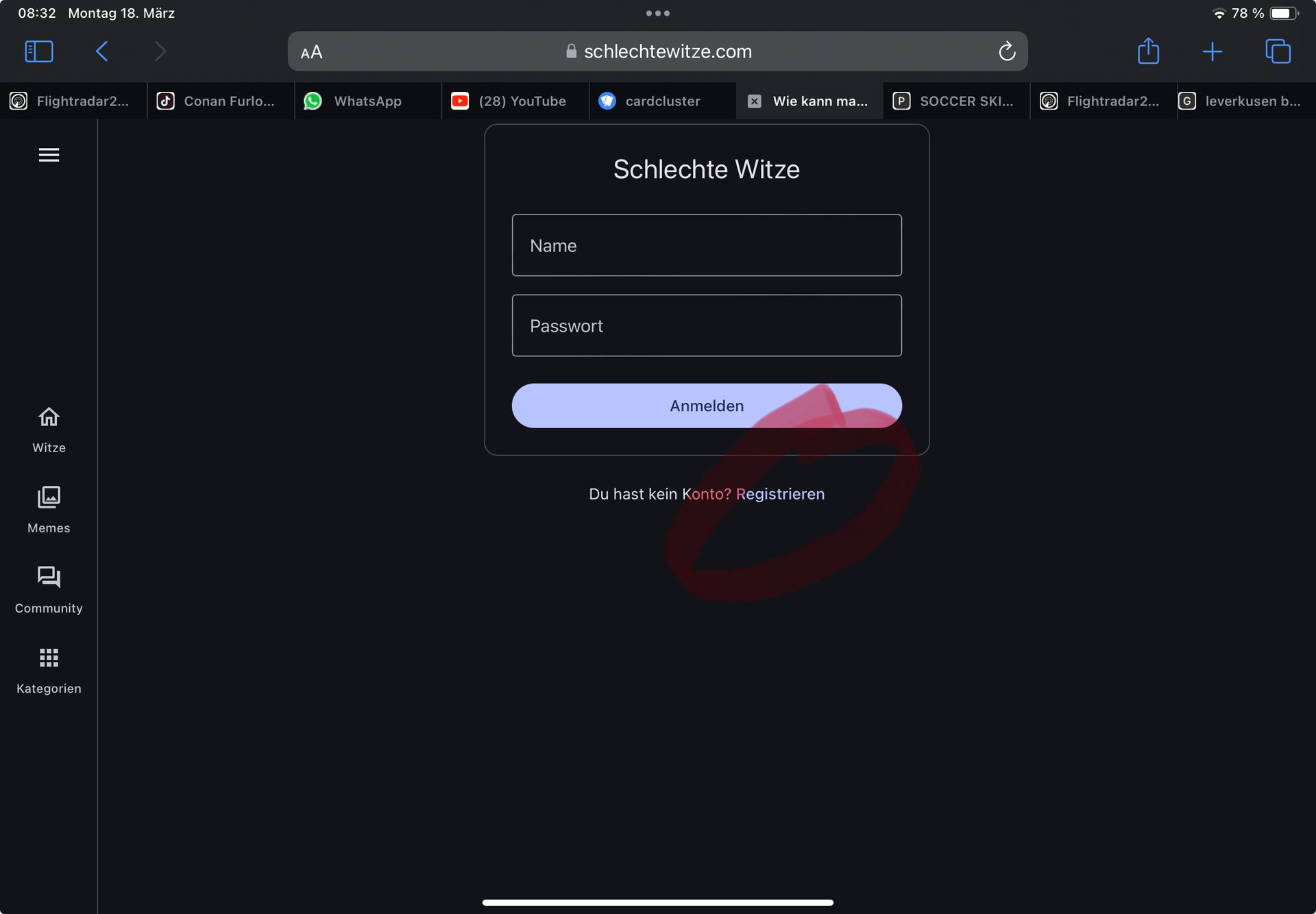Screen dimensions: 1316x914
Task: Focus the Name input field
Action: tap(707, 245)
